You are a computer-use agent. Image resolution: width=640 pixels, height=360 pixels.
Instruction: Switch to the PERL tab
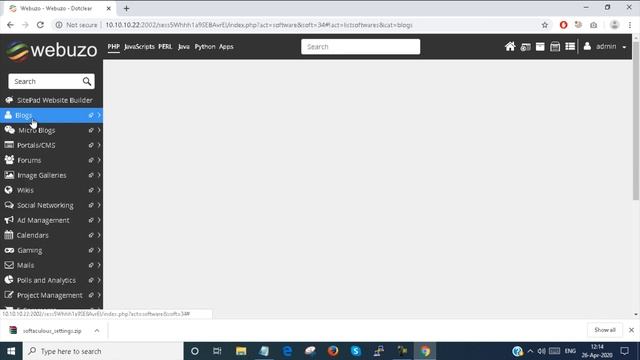point(165,47)
